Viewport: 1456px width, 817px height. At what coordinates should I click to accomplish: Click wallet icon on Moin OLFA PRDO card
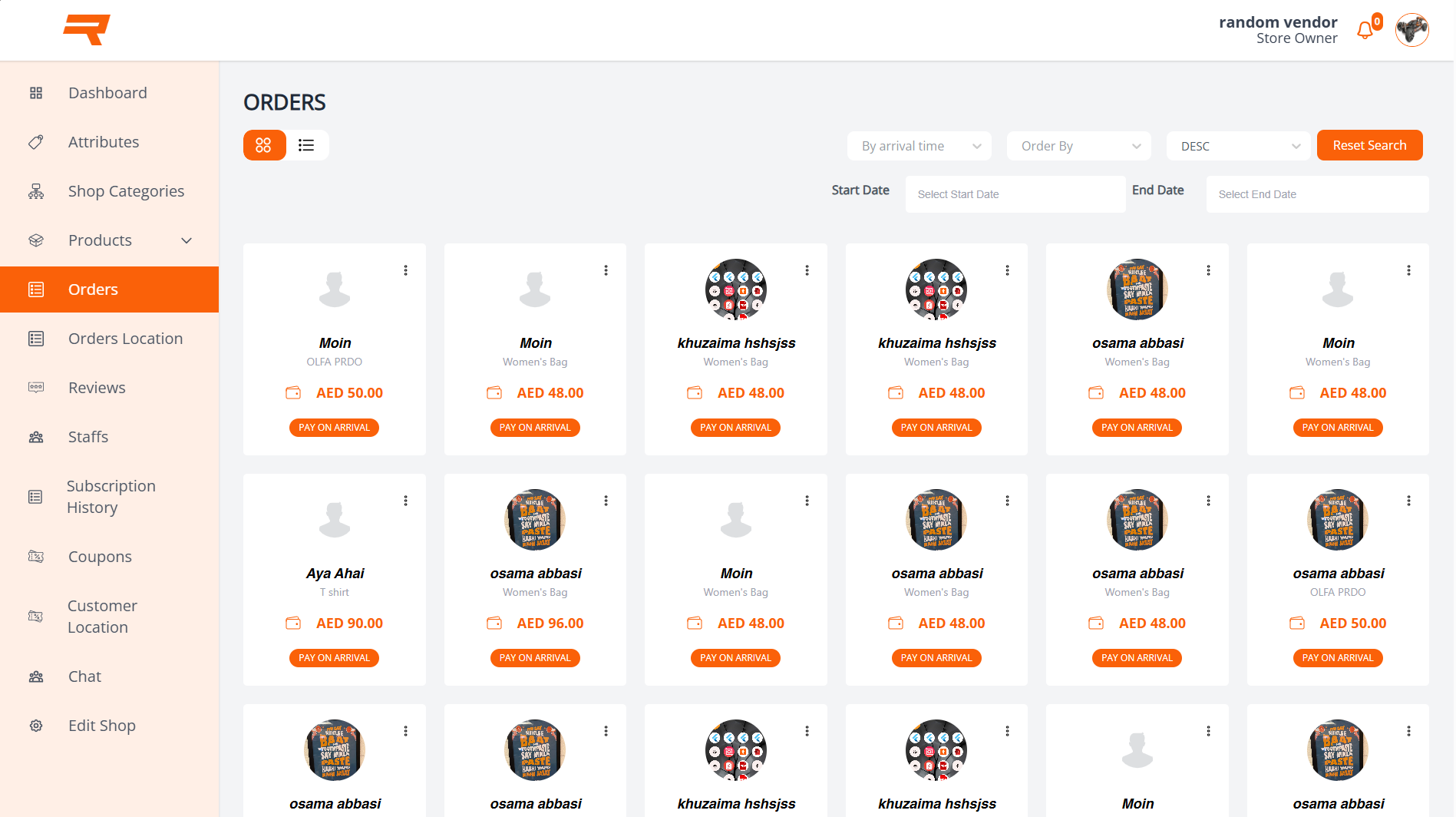(293, 392)
